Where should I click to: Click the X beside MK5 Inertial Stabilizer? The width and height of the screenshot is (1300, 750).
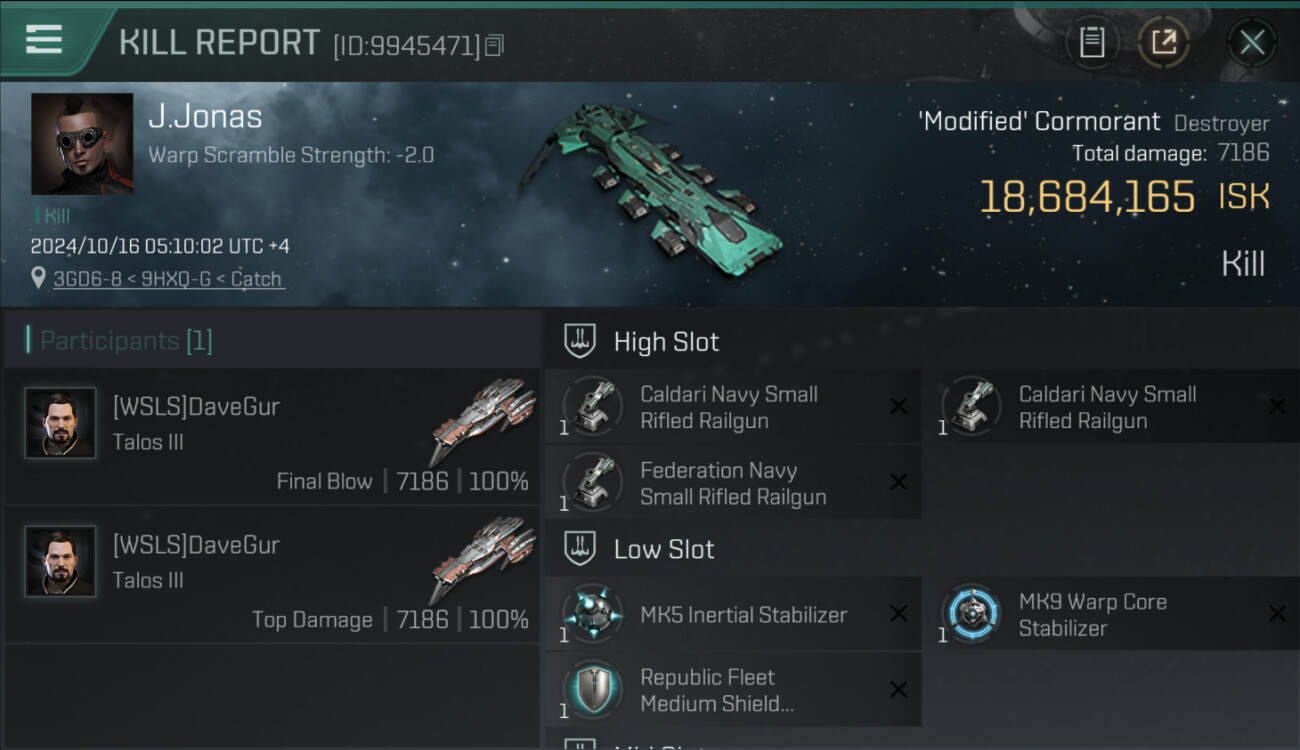coord(898,614)
